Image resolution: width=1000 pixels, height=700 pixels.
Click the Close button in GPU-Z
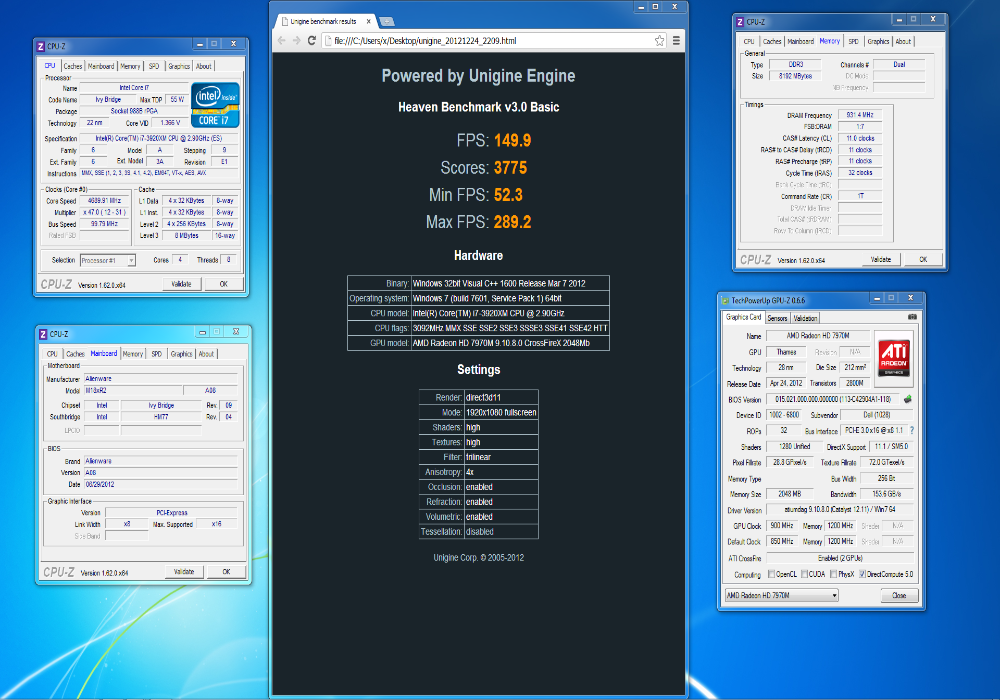(x=899, y=595)
